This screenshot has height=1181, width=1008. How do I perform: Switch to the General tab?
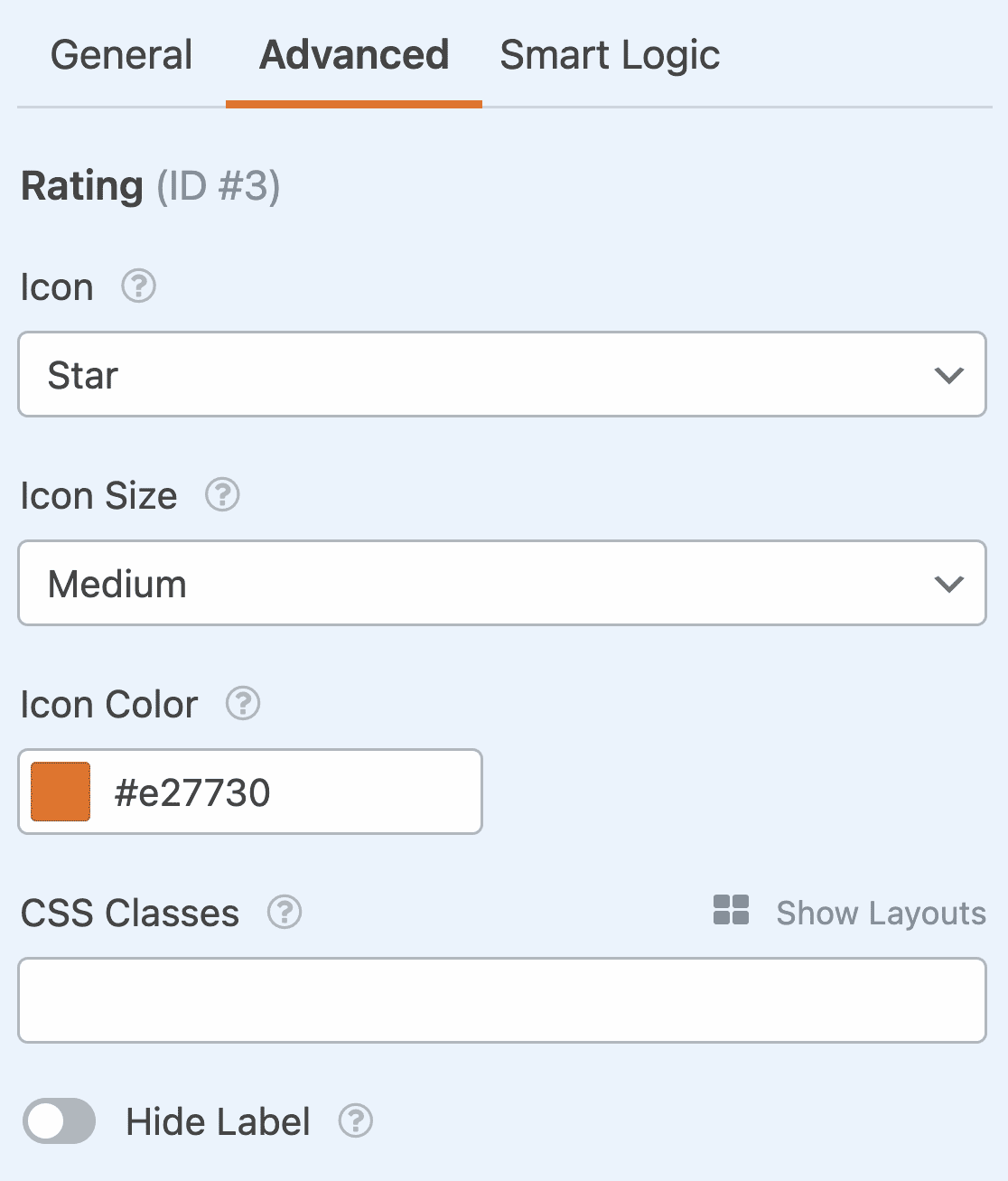tap(121, 55)
